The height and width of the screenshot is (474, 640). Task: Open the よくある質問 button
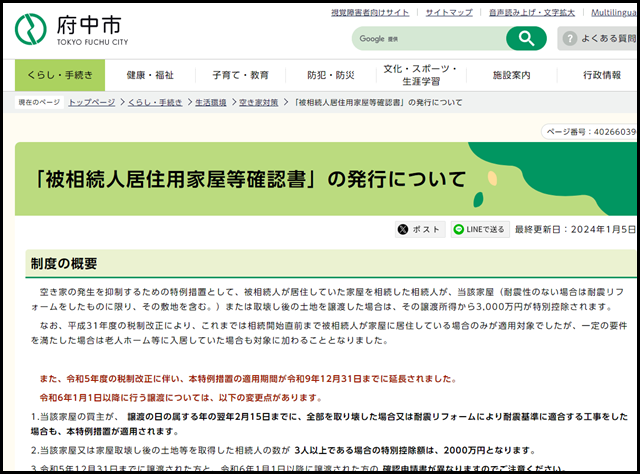[x=598, y=38]
